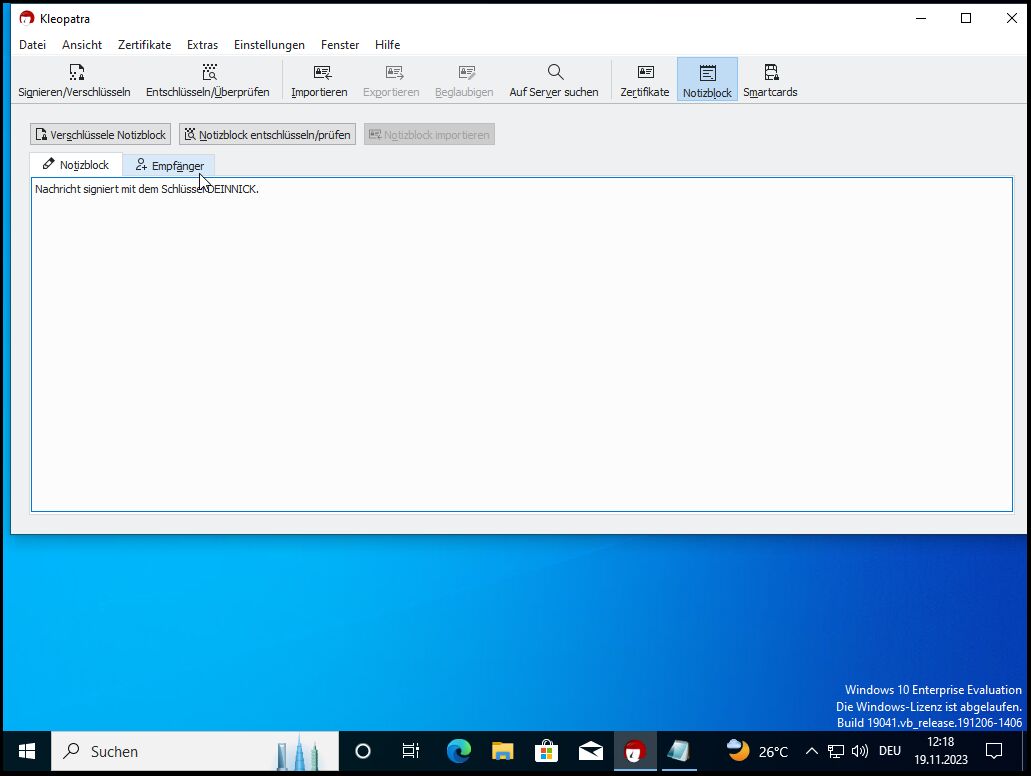
Task: Open Entschlüsseln/Überprüfen from the toolbar
Action: (207, 80)
